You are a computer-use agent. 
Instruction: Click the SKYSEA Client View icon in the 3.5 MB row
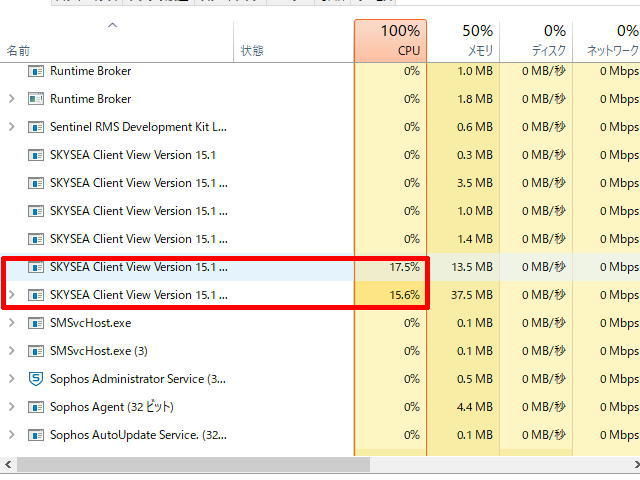pos(36,183)
